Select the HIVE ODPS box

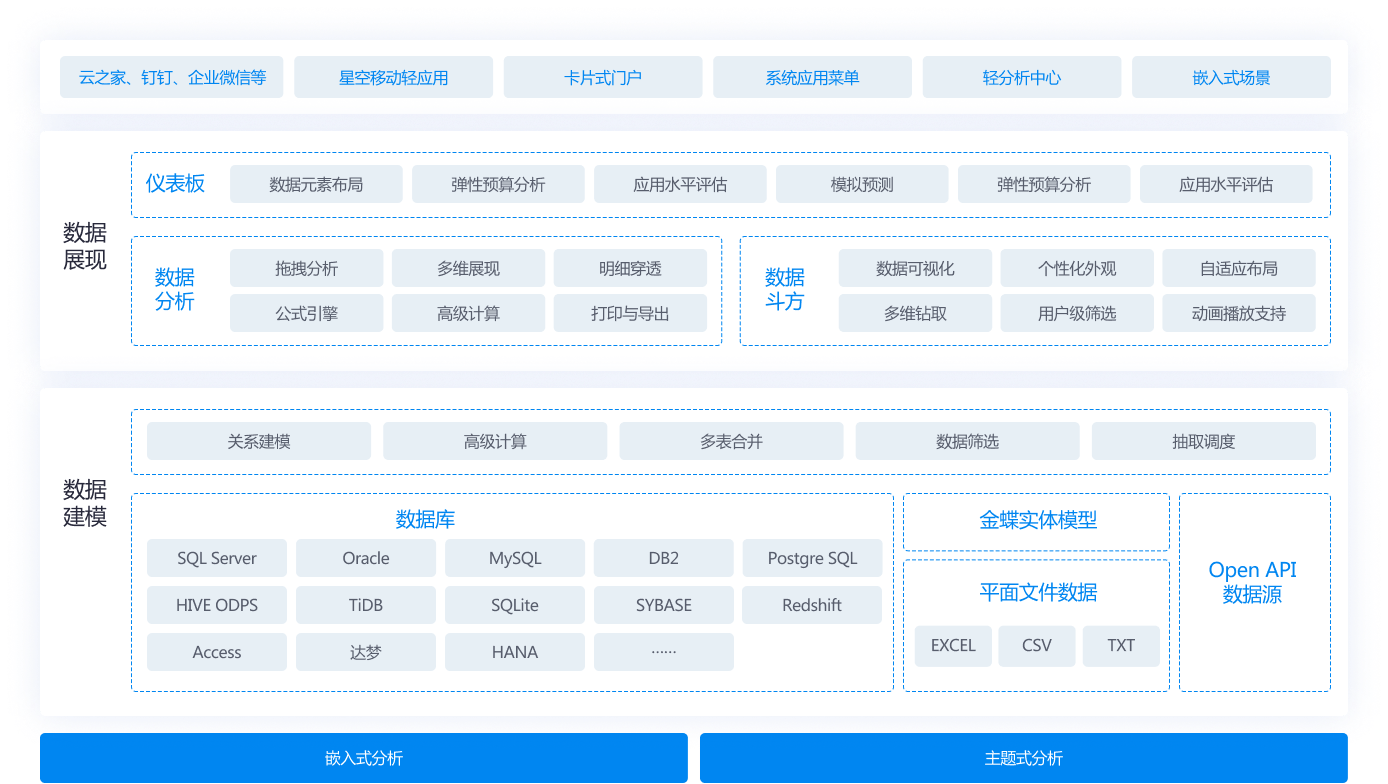coord(217,605)
